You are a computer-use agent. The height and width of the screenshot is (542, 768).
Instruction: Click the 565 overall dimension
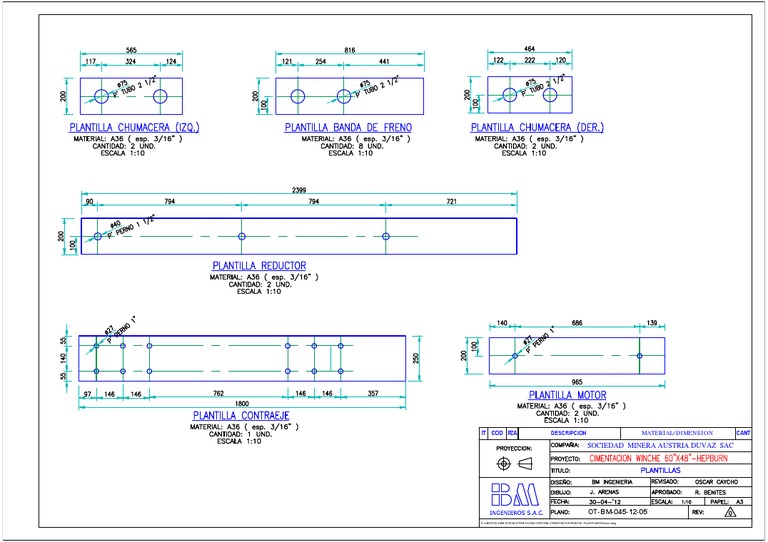coord(131,50)
